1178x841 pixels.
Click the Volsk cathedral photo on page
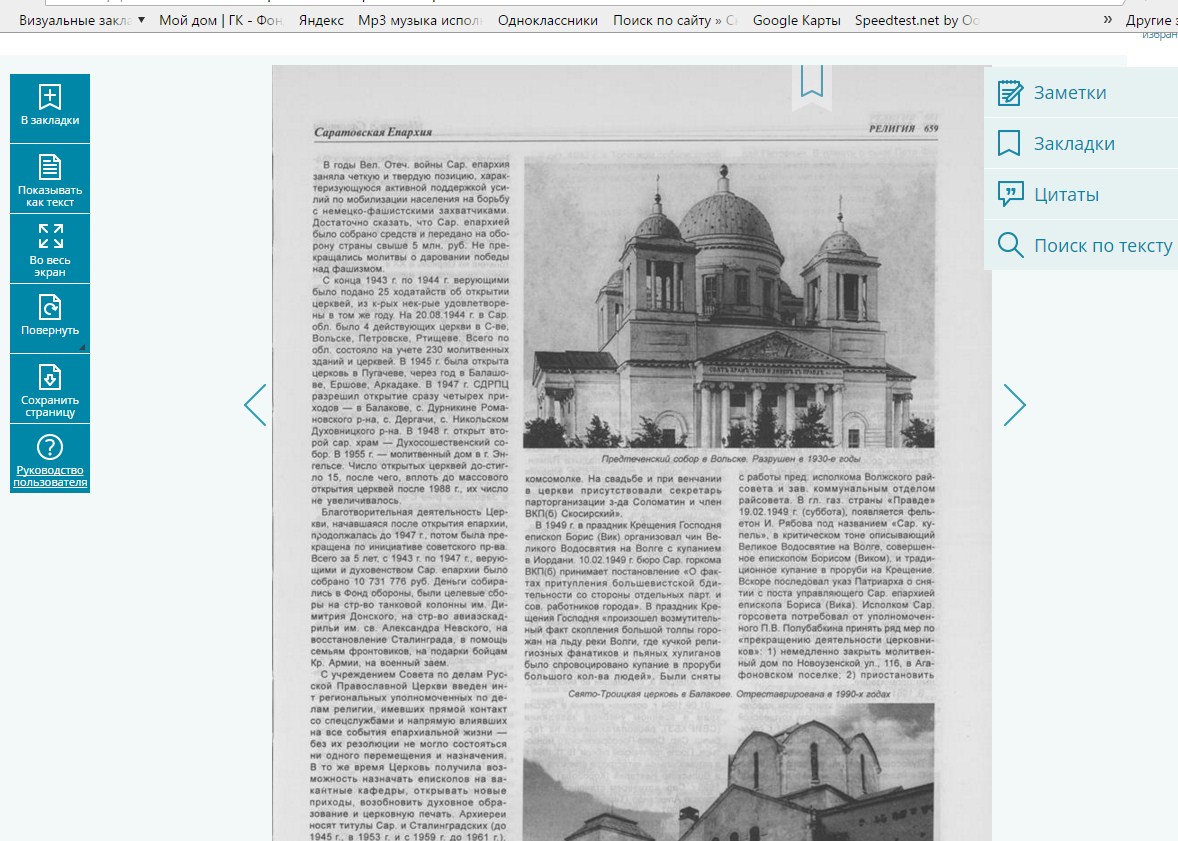[x=728, y=300]
